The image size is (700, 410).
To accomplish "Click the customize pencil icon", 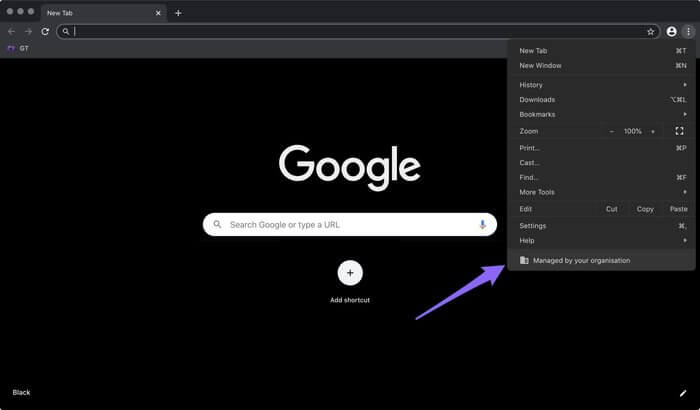I will 683,394.
